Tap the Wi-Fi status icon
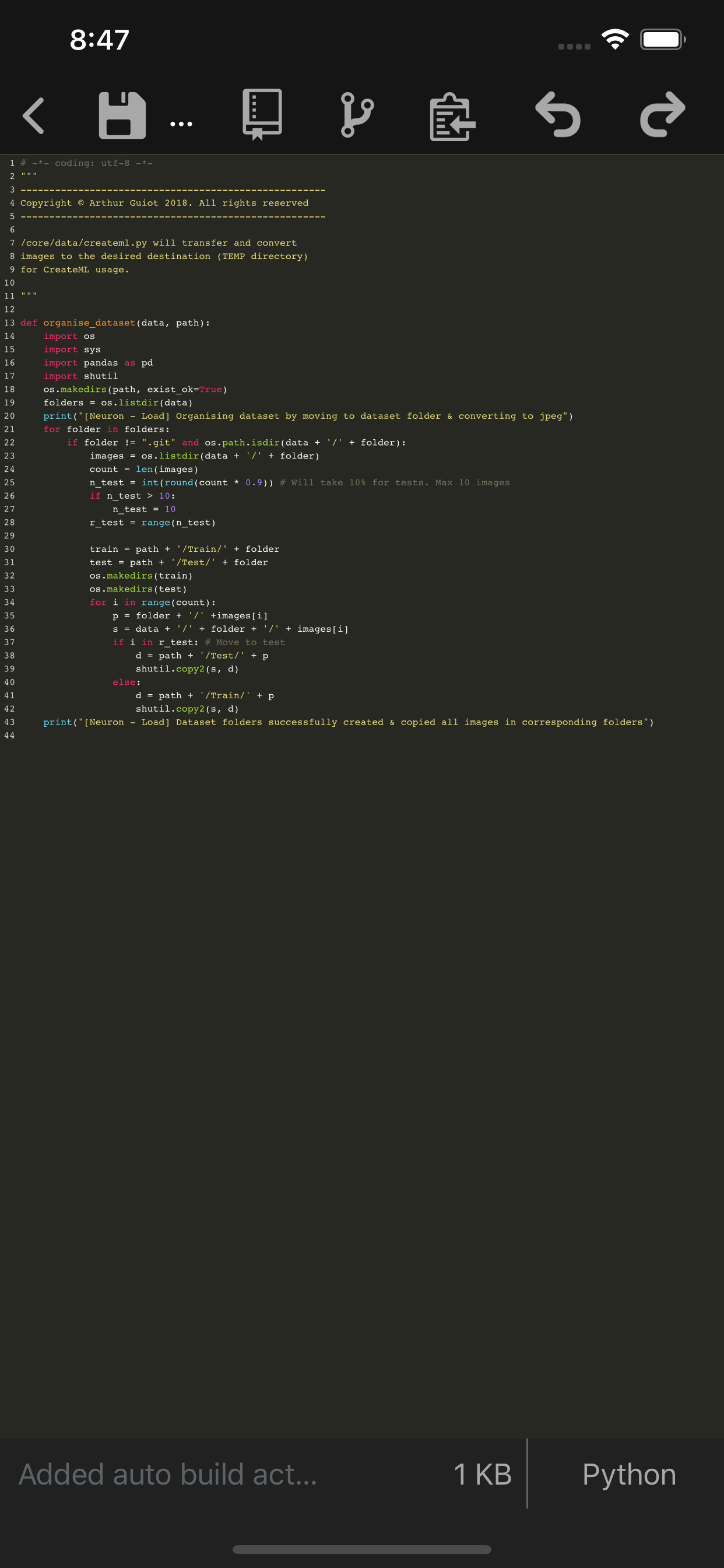Viewport: 724px width, 1568px height. [x=615, y=40]
